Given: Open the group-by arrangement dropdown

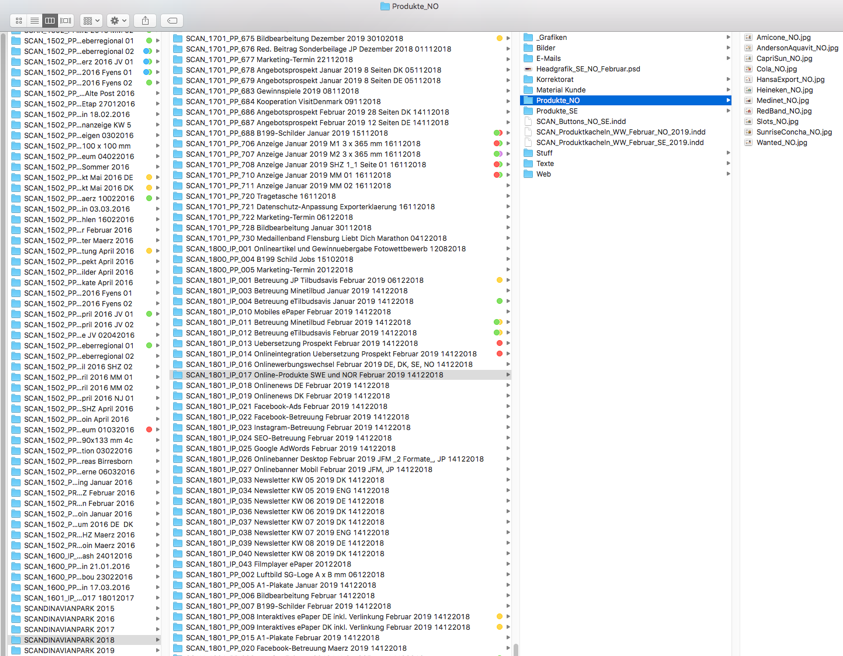Looking at the screenshot, I should (91, 20).
